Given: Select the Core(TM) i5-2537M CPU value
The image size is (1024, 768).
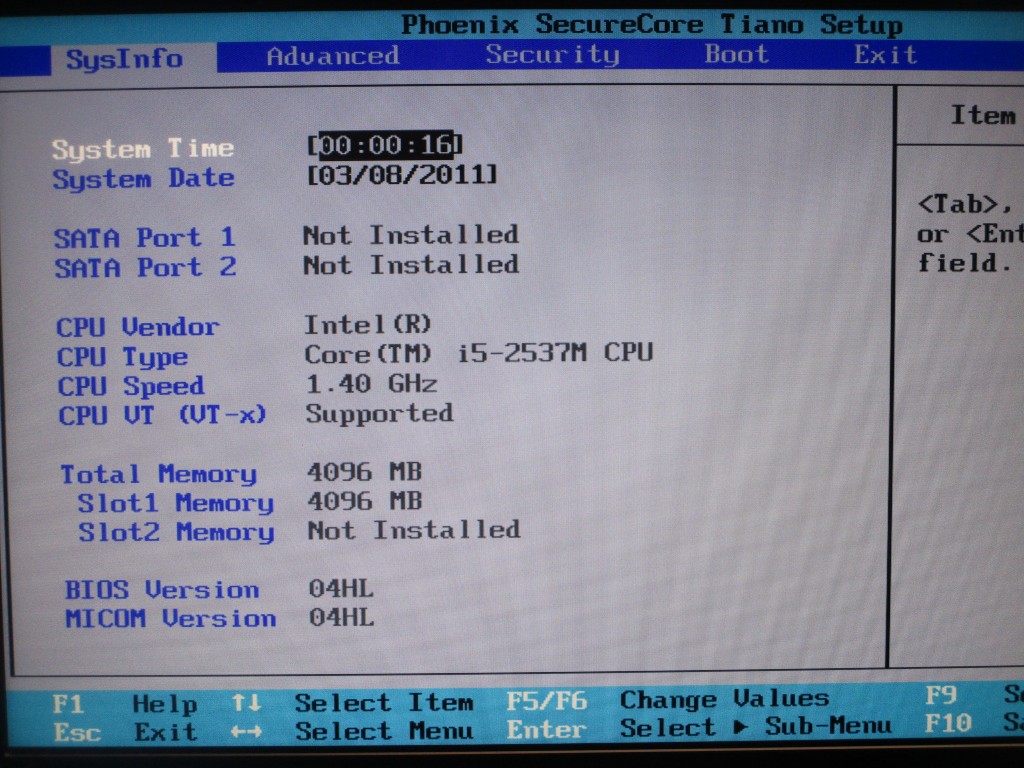Looking at the screenshot, I should [x=479, y=353].
